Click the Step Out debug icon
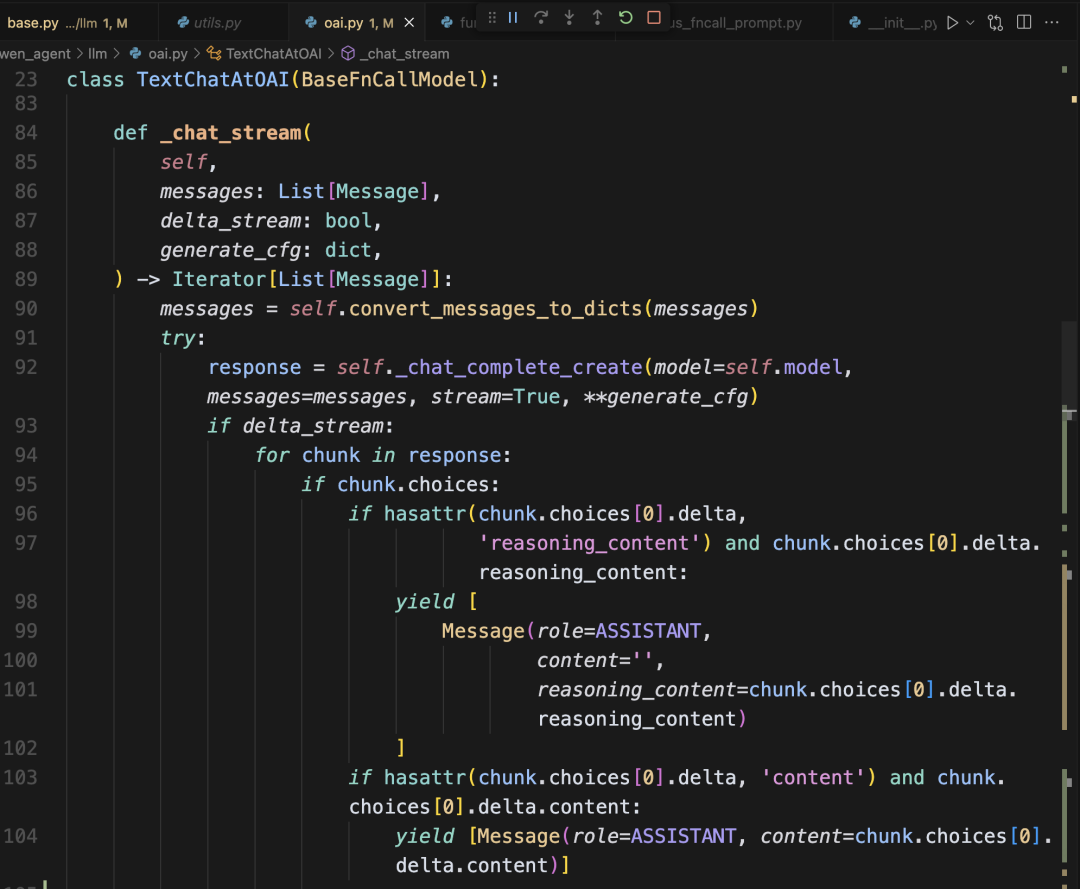This screenshot has width=1080, height=889. coord(597,18)
